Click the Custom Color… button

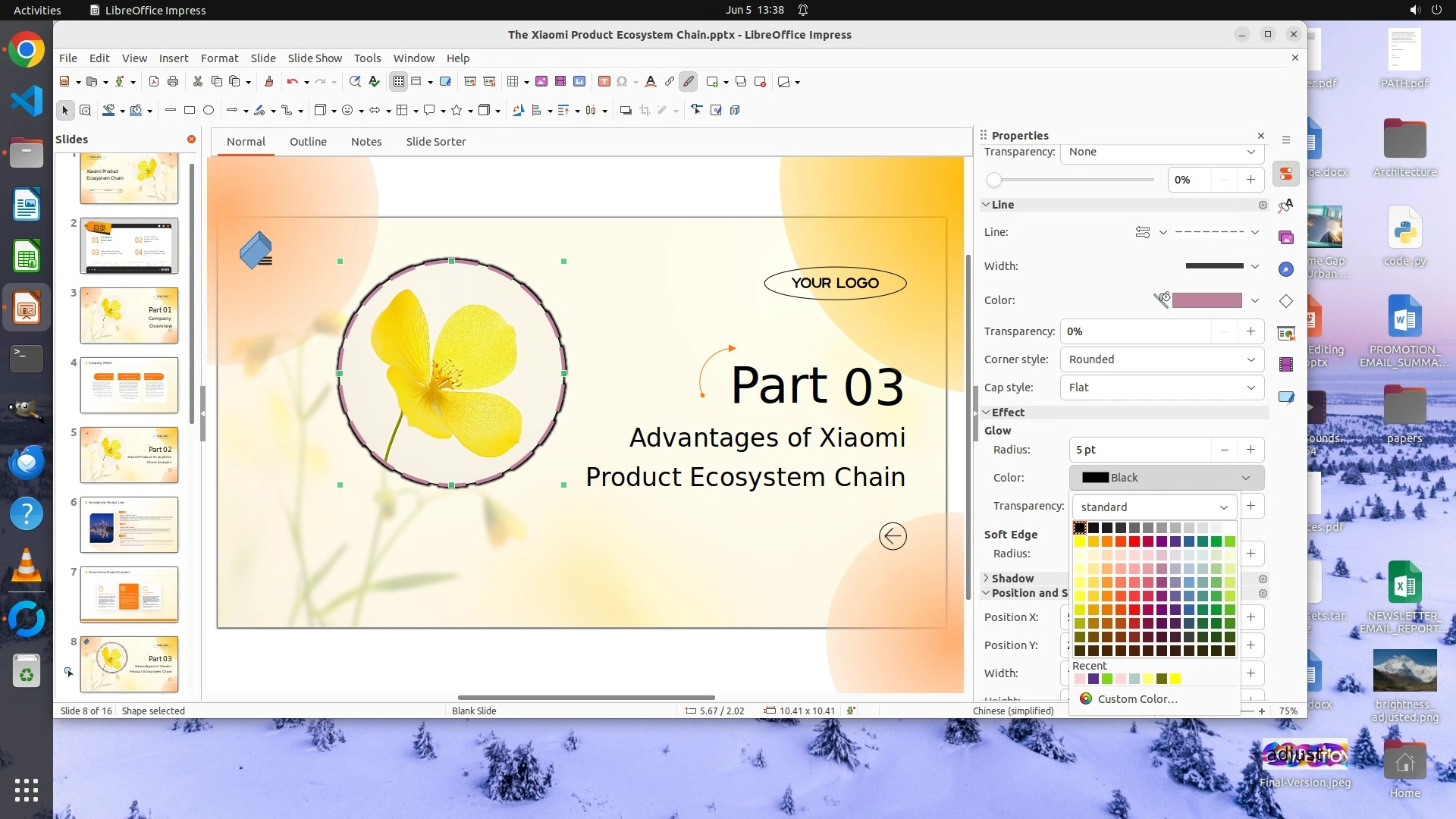[x=1137, y=699]
